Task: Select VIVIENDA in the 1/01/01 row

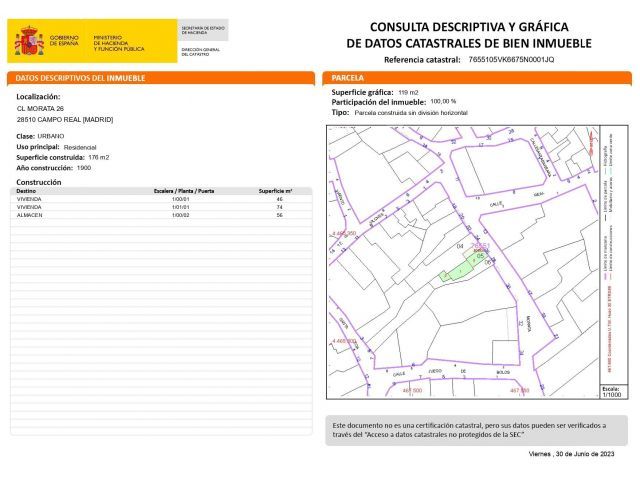Action: coord(29,207)
